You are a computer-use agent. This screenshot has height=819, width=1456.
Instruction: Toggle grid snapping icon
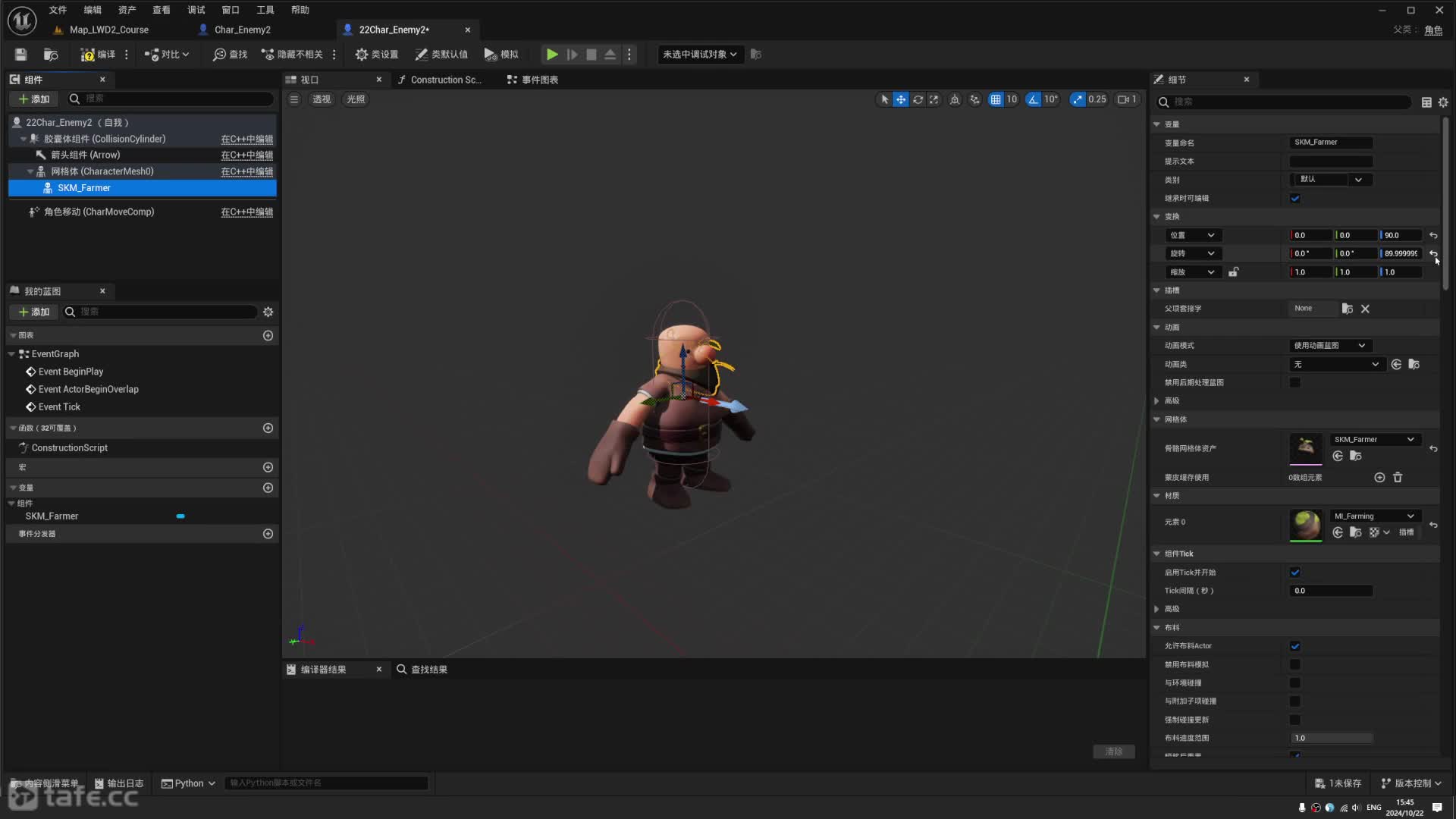click(996, 99)
